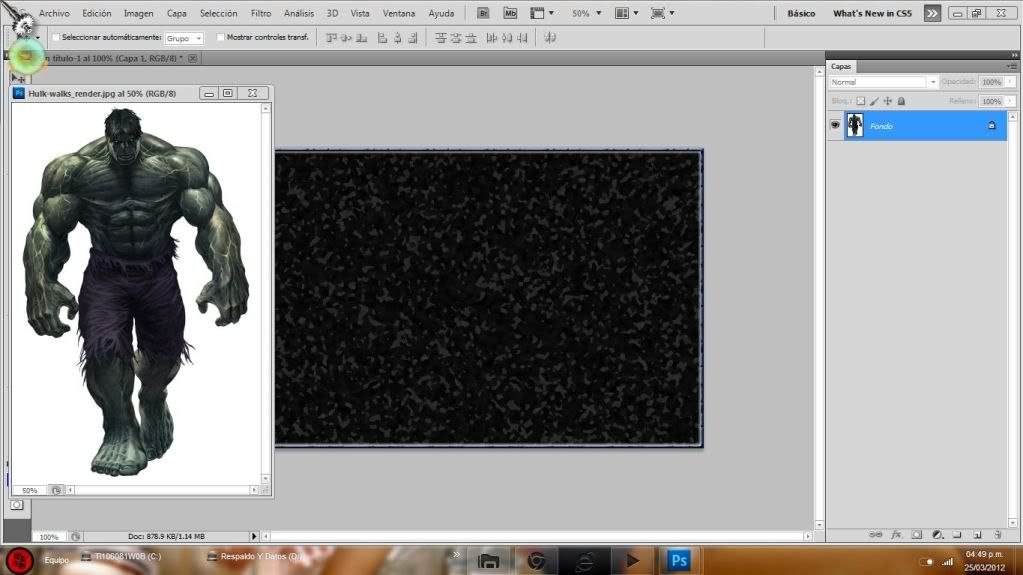
Task: Open the Opacidad slider arrow
Action: [1011, 82]
